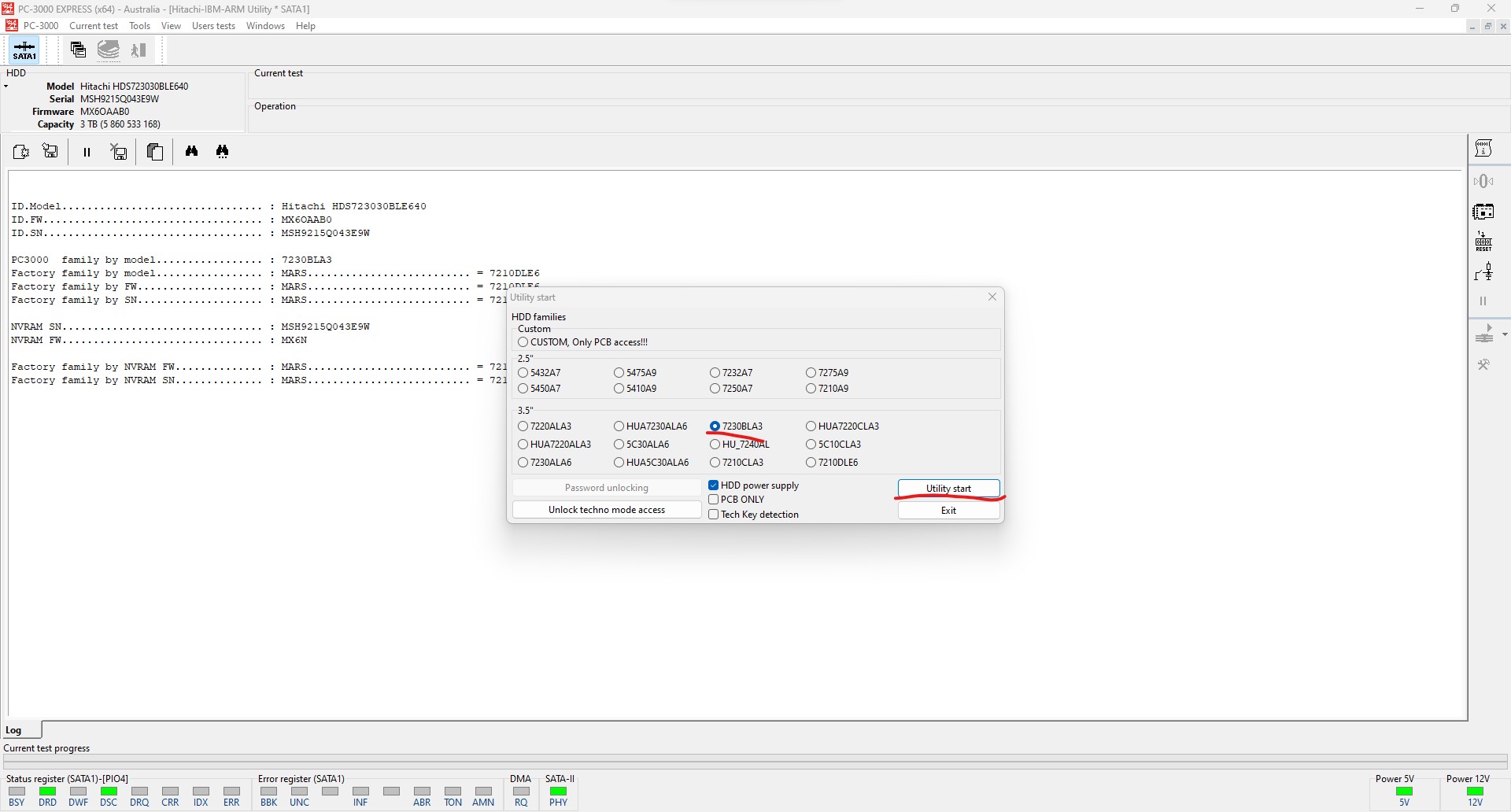Click the exit (person leaving) toolbar icon
Viewport: 1511px width, 812px height.
(x=139, y=50)
